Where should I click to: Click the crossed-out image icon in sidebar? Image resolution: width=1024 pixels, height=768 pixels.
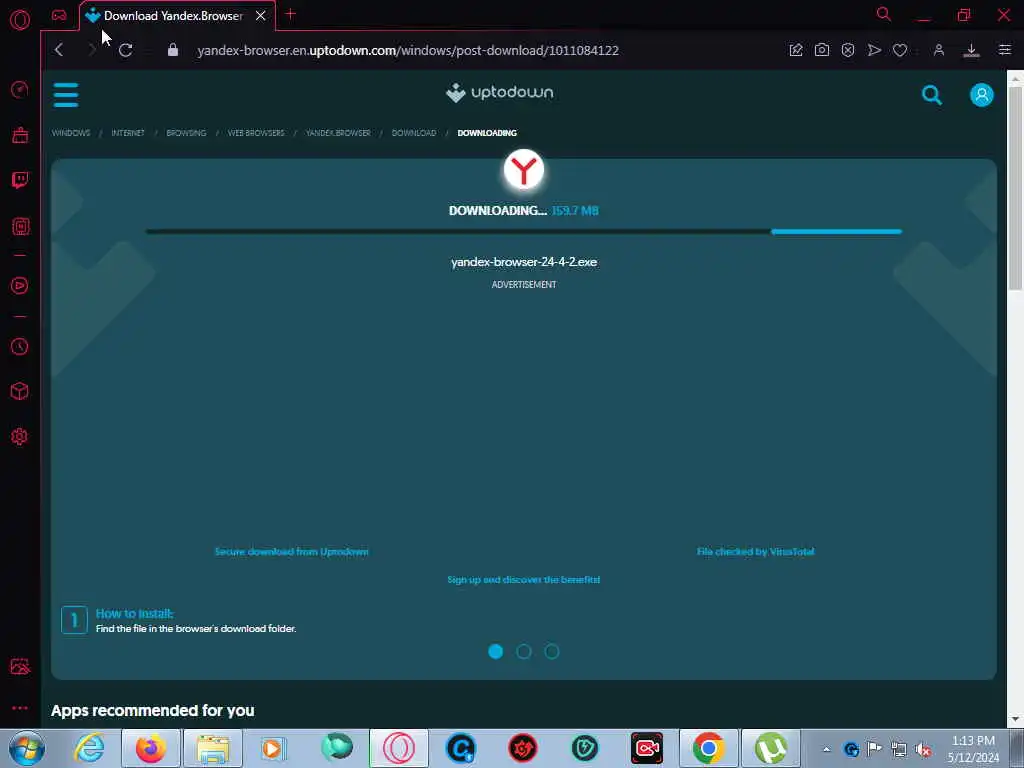(x=20, y=667)
